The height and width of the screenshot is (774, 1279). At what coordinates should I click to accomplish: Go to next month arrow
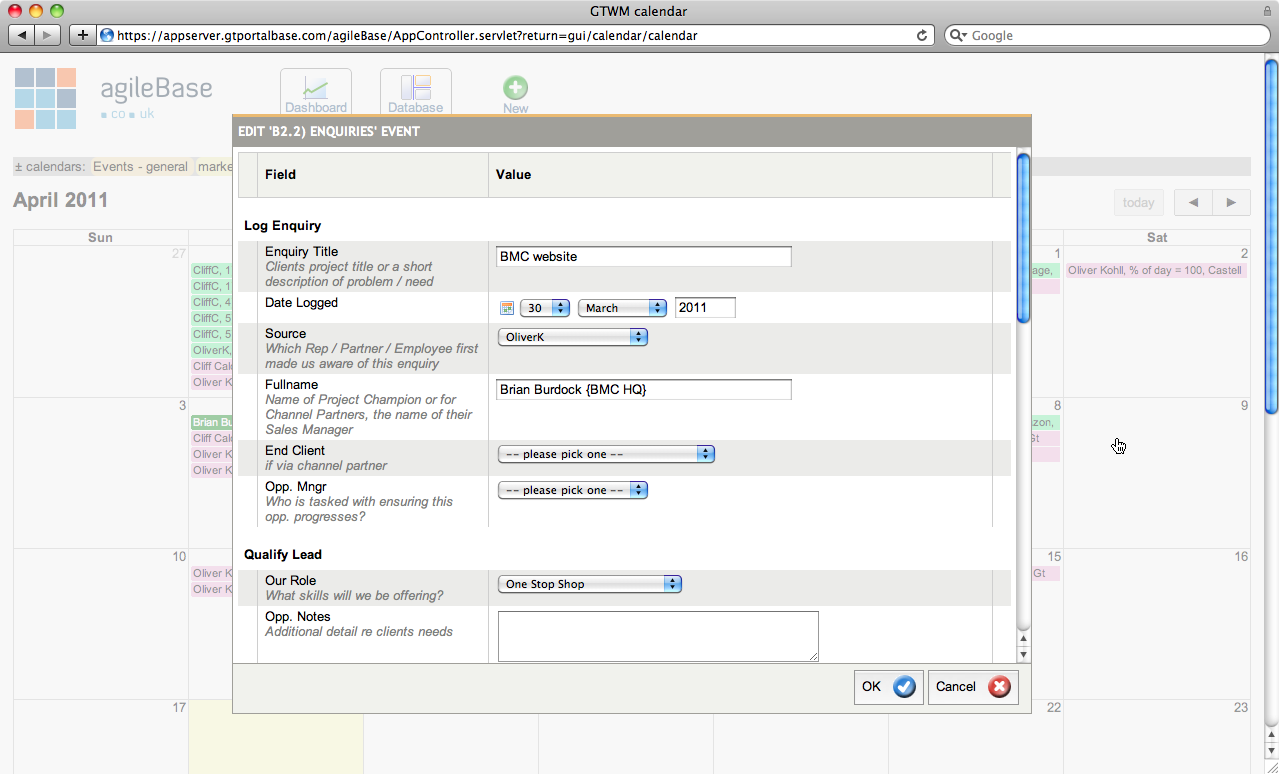(x=1231, y=202)
